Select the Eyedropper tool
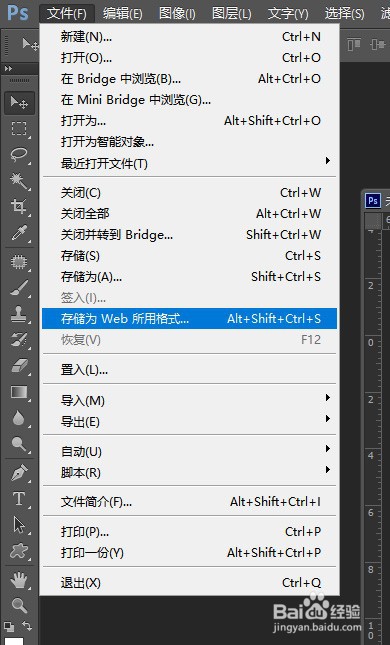Image resolution: width=390 pixels, height=645 pixels. pyautogui.click(x=19, y=232)
